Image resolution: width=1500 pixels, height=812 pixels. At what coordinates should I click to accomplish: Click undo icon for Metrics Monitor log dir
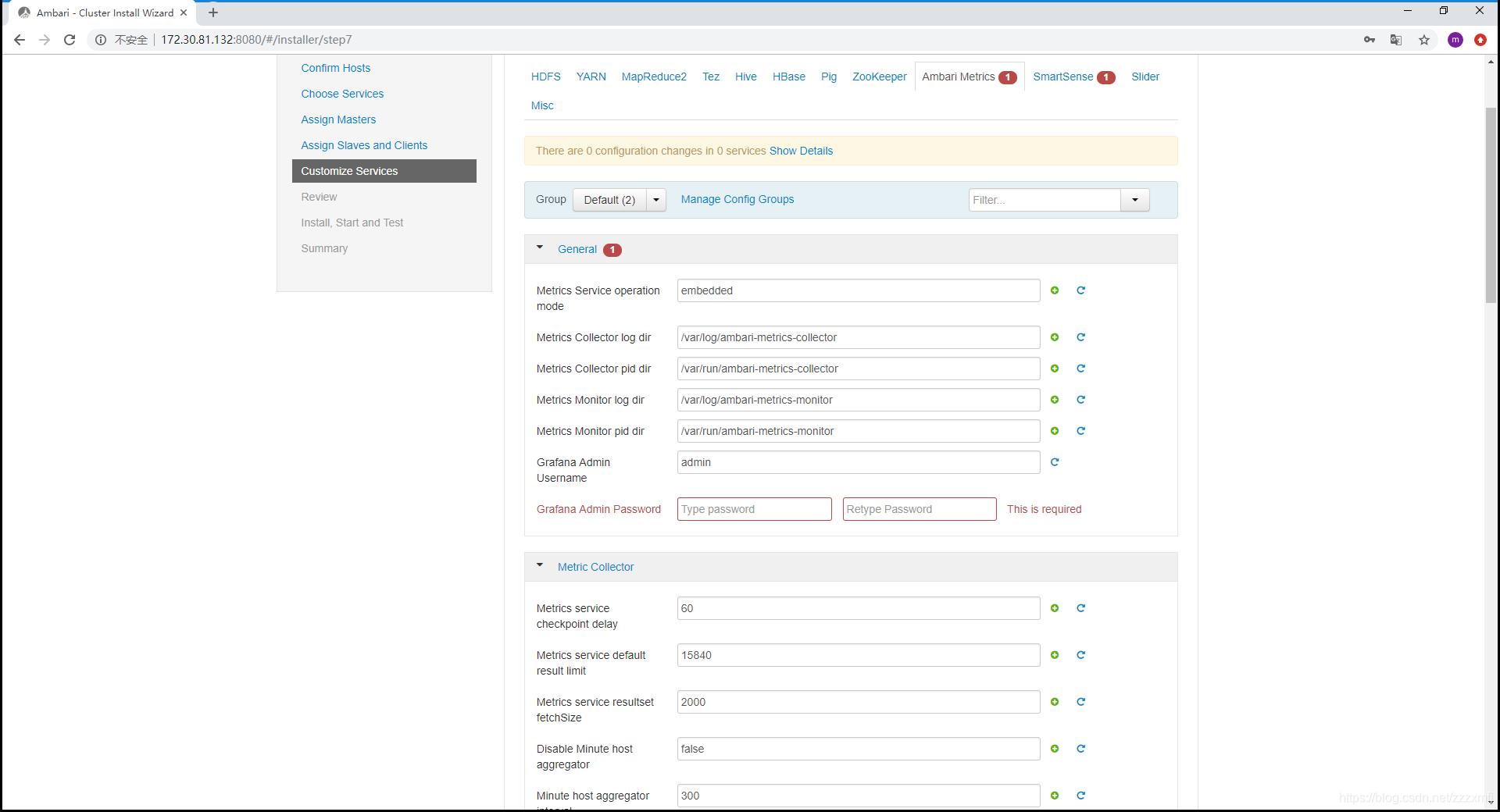[x=1081, y=400]
